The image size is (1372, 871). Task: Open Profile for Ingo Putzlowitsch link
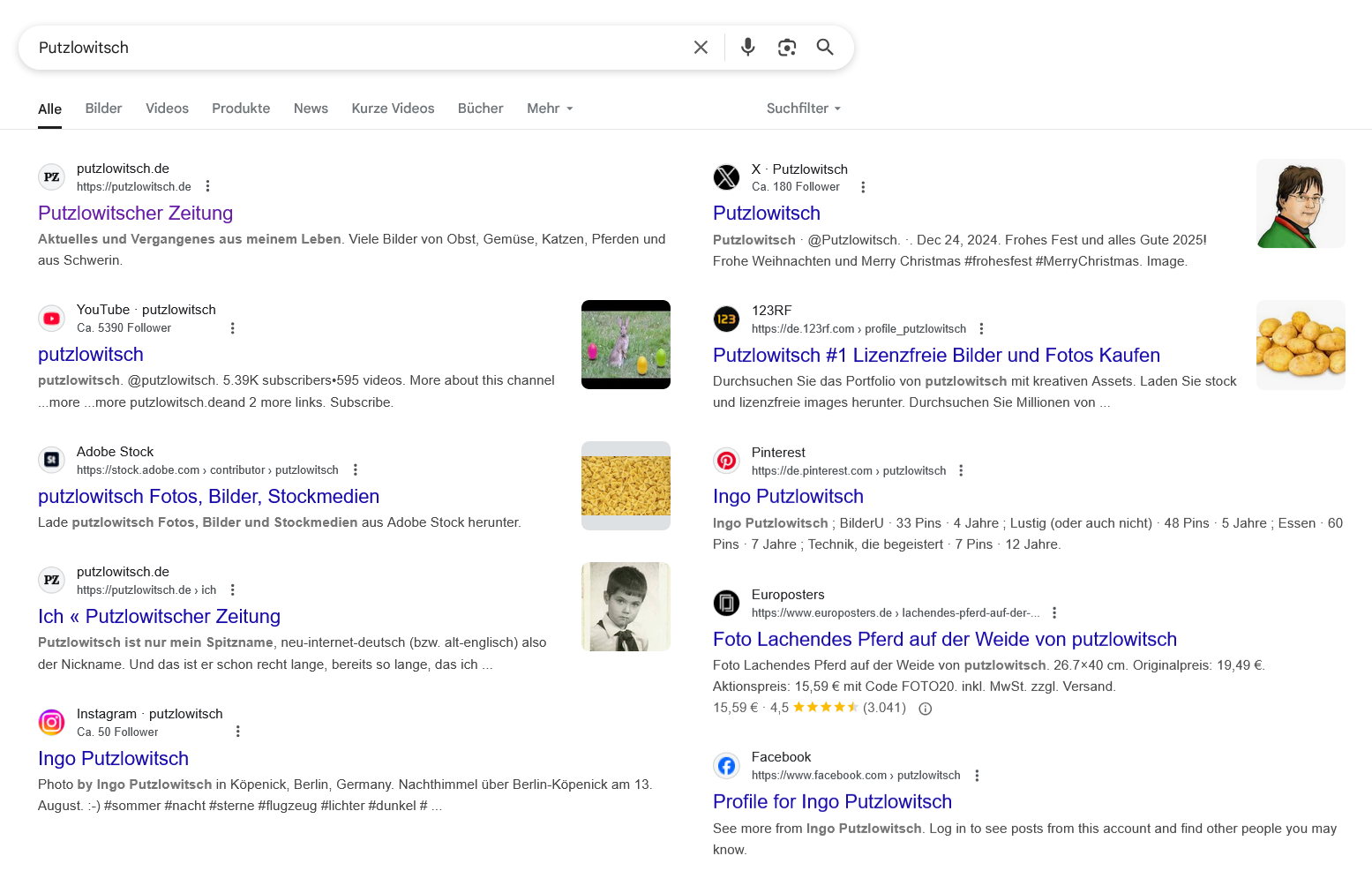coord(832,801)
